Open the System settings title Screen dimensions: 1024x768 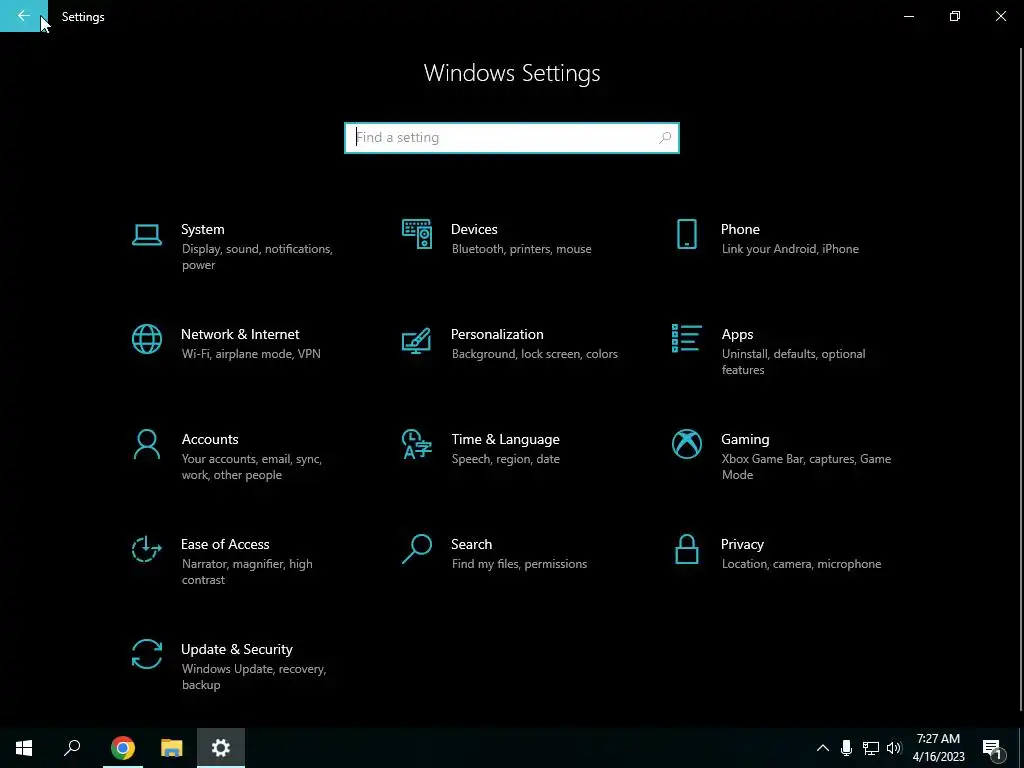point(202,229)
